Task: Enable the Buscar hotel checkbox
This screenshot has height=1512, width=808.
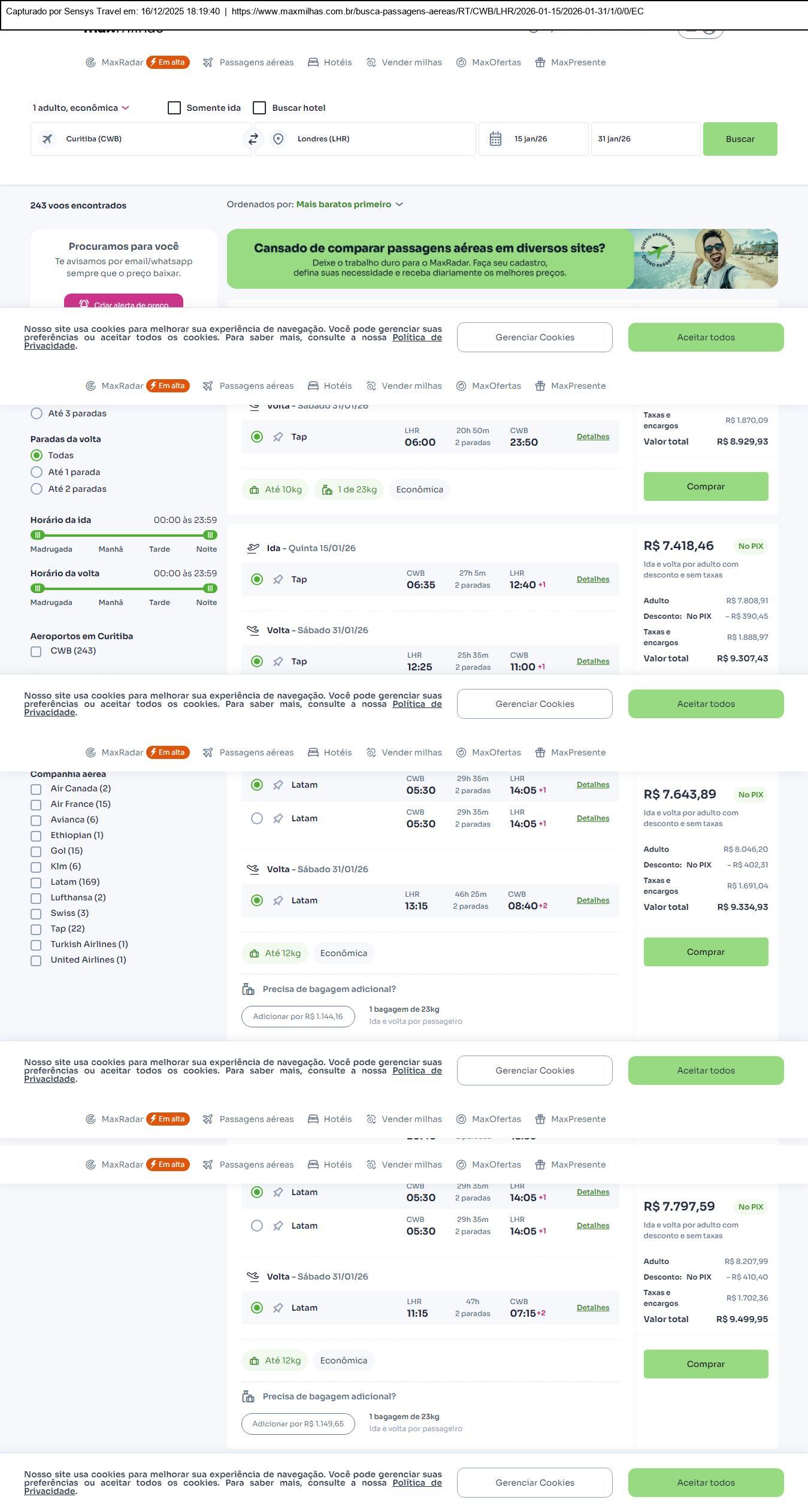Action: (x=259, y=108)
